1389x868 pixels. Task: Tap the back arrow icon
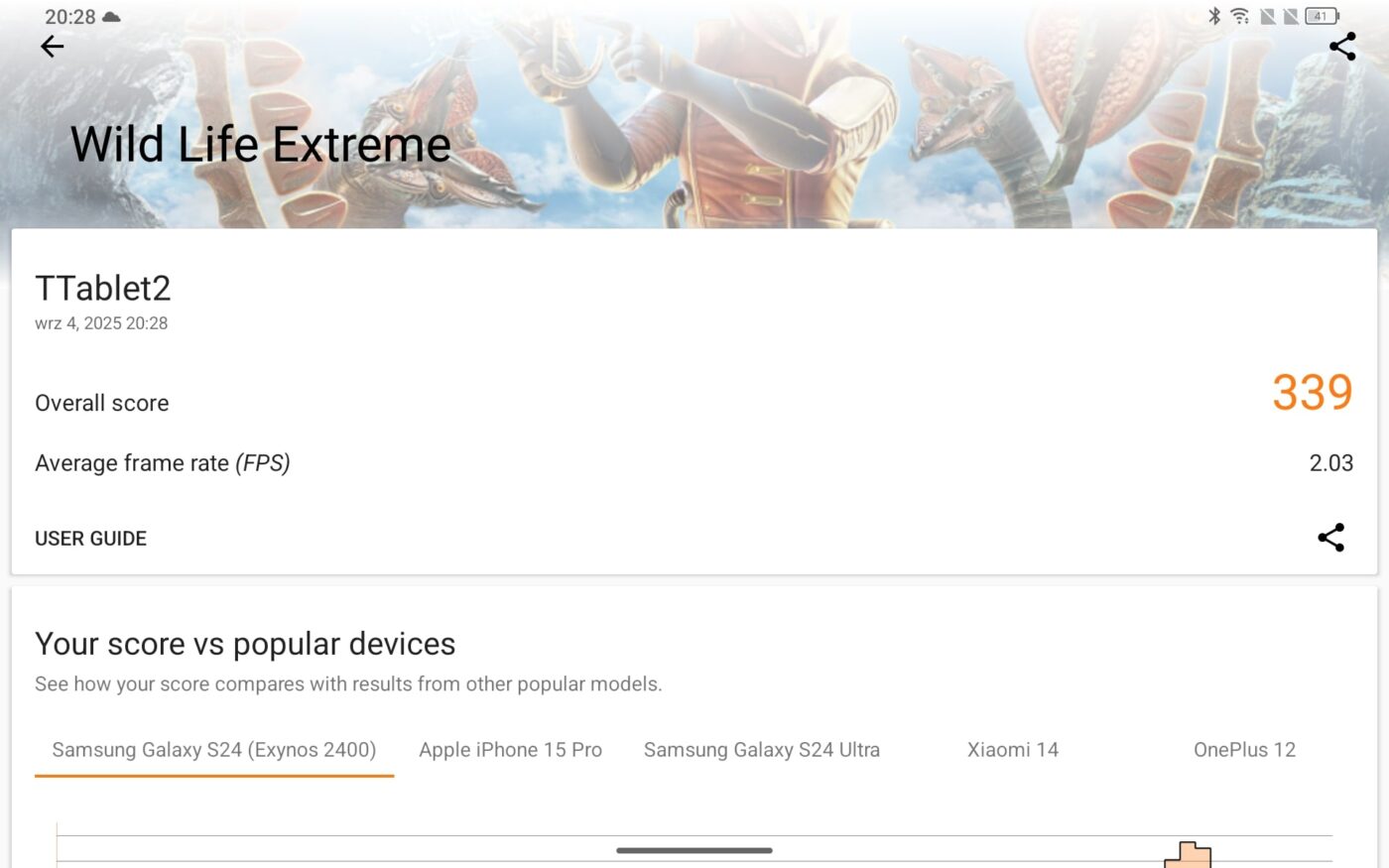(52, 46)
